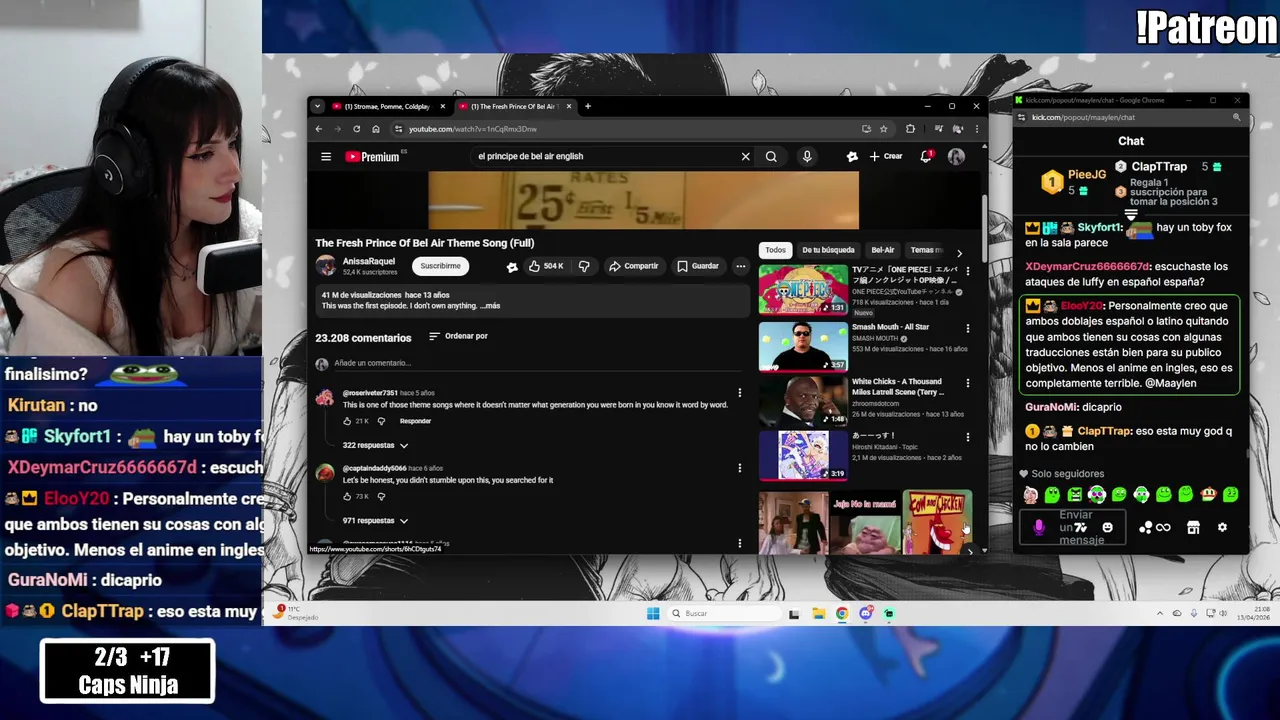Reply to roserivetar's comment with Responder
Screen dimensions: 1280x720
tap(415, 421)
